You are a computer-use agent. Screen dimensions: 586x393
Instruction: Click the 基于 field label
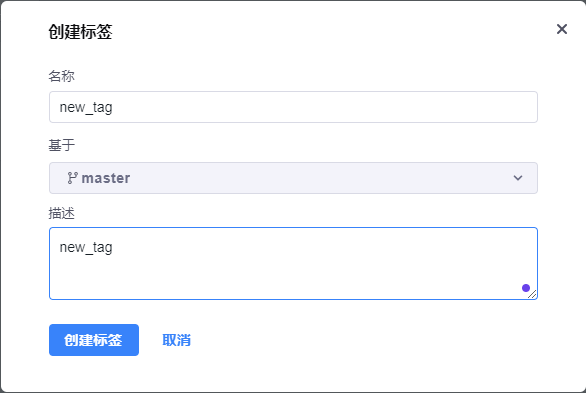click(x=62, y=145)
